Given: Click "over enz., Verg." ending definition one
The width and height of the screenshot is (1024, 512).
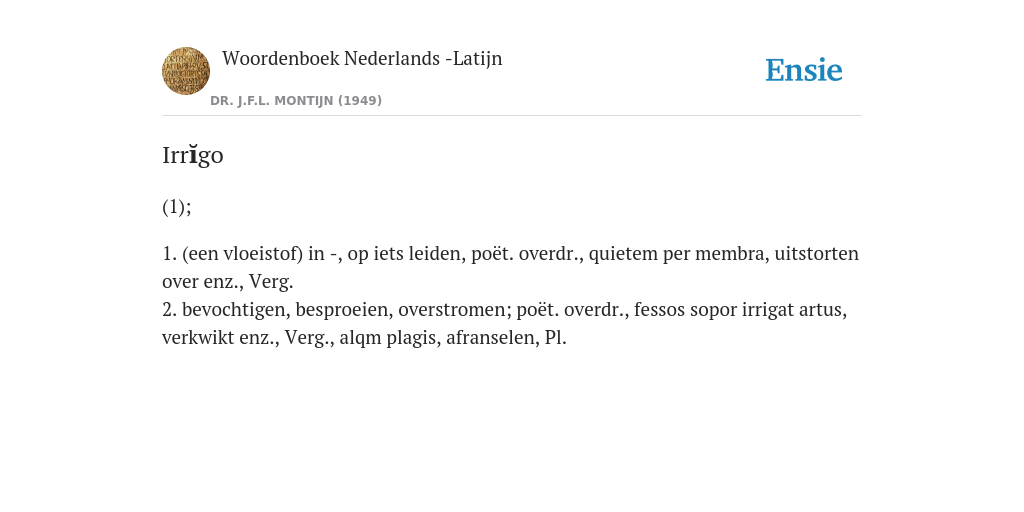Looking at the screenshot, I should [x=227, y=282].
